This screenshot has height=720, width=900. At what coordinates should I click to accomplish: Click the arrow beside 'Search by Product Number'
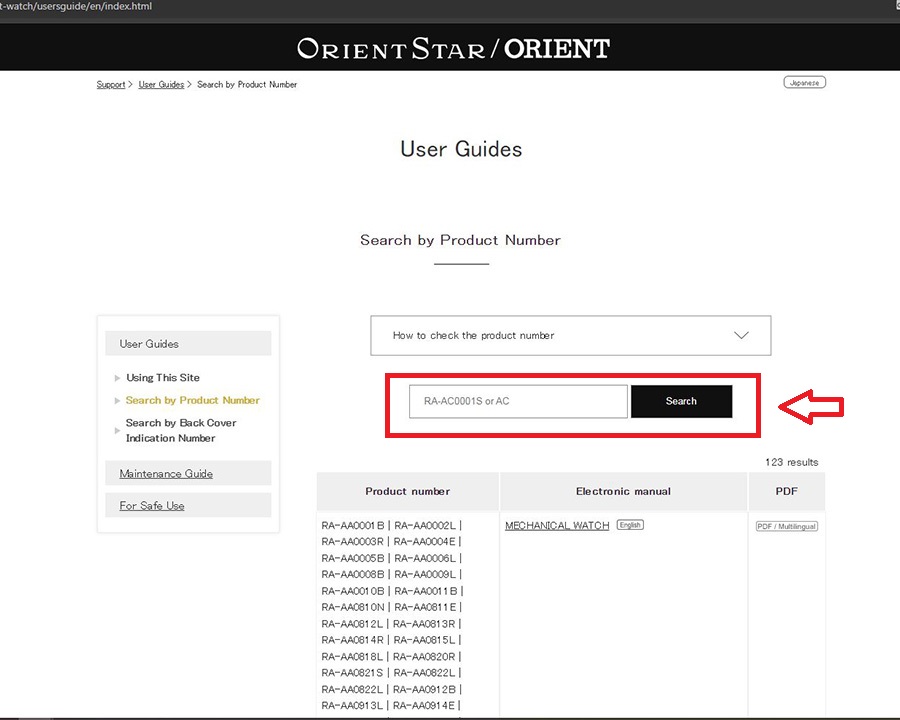(117, 400)
